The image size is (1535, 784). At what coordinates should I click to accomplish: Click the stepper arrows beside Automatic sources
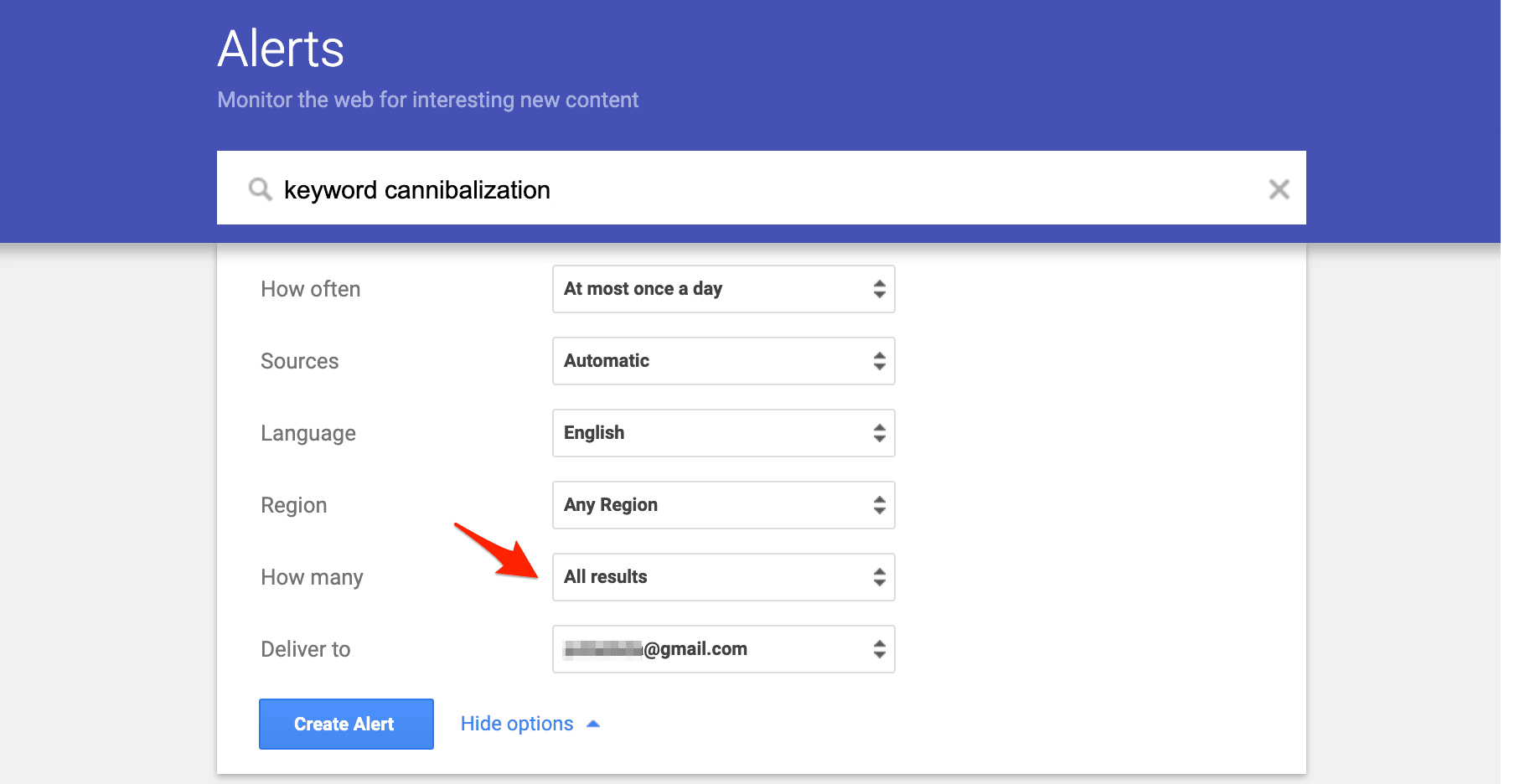pyautogui.click(x=879, y=361)
